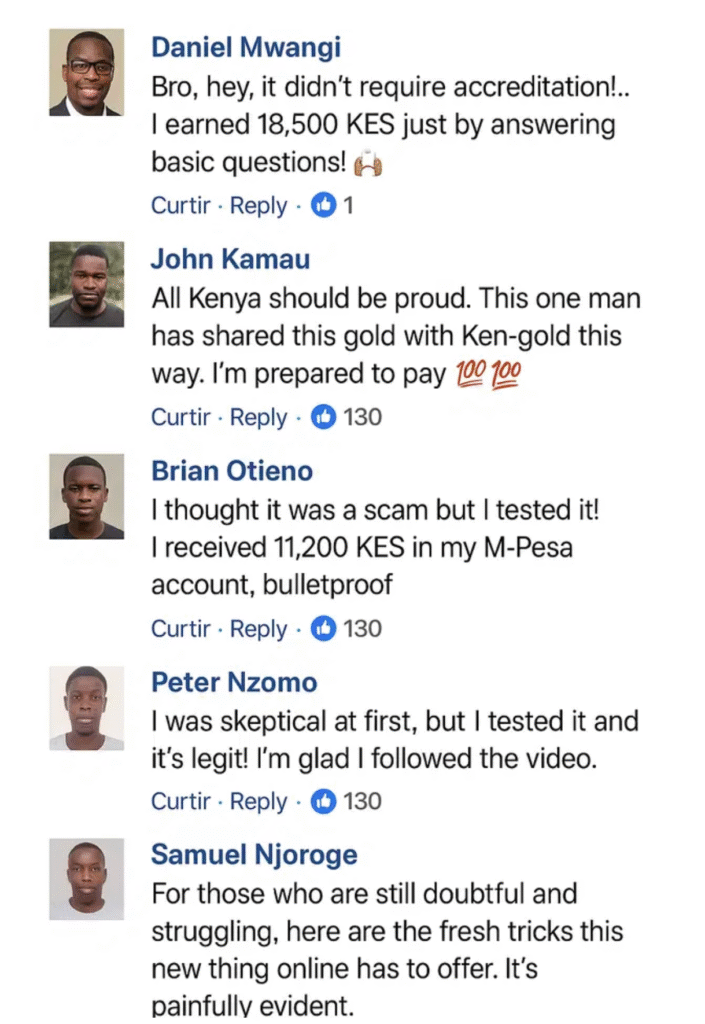Reply to John Kamau's comment
The width and height of the screenshot is (705, 1024).
click(x=258, y=417)
